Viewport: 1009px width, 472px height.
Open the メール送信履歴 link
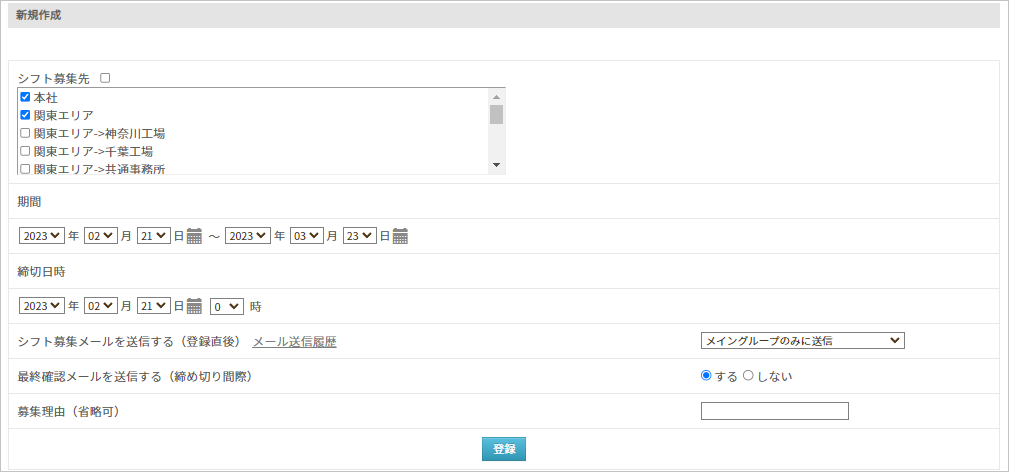pyautogui.click(x=295, y=342)
